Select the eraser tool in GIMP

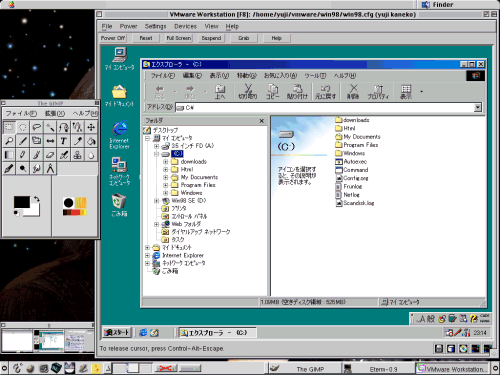50,155
